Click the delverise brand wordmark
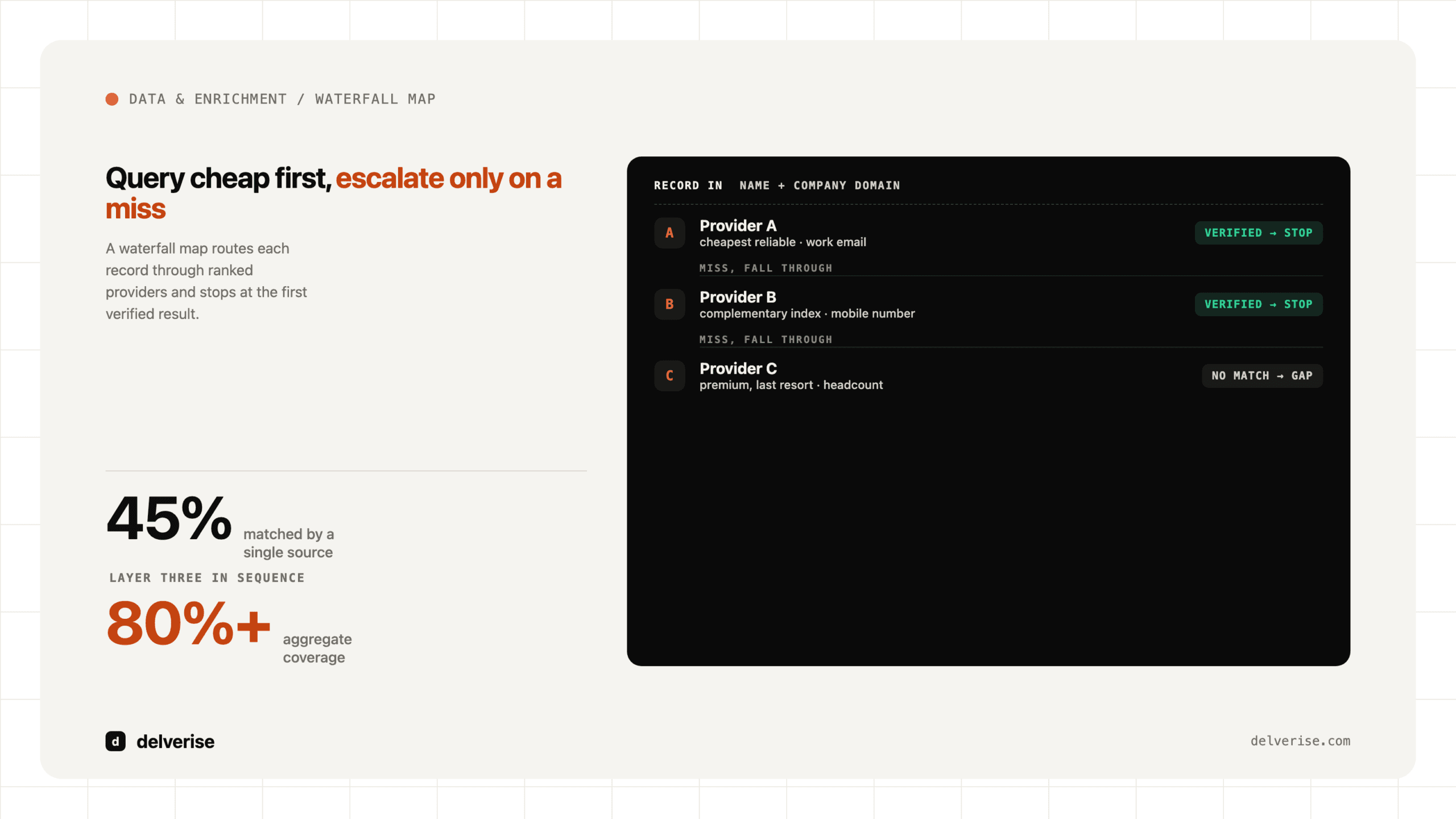 coord(175,742)
